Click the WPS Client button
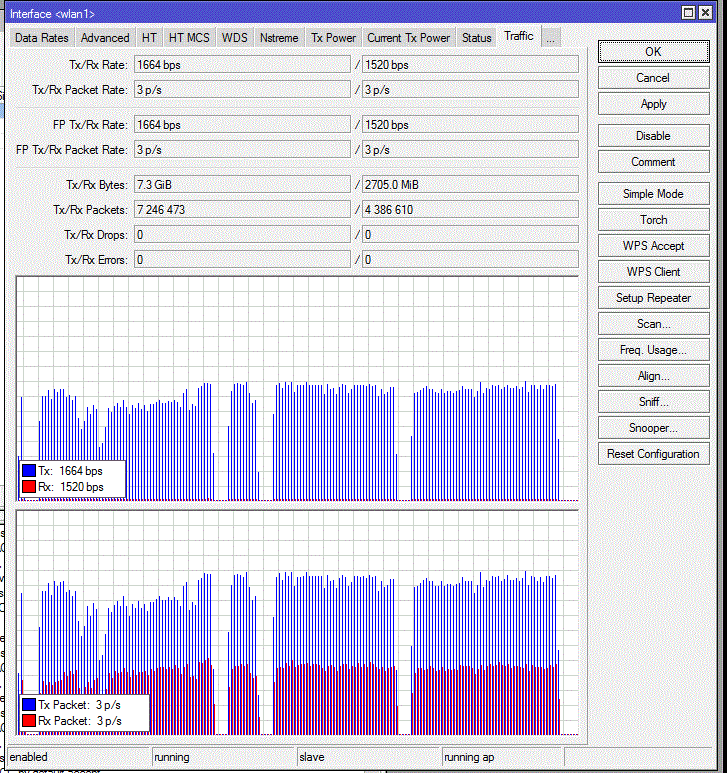This screenshot has height=773, width=727. click(x=654, y=272)
